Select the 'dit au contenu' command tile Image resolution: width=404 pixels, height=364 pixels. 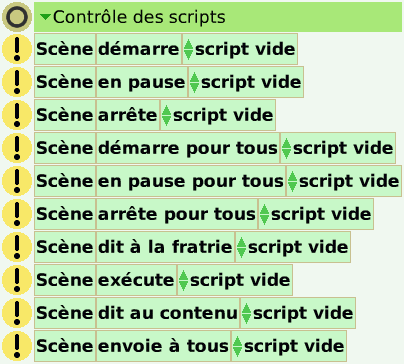[x=168, y=313]
